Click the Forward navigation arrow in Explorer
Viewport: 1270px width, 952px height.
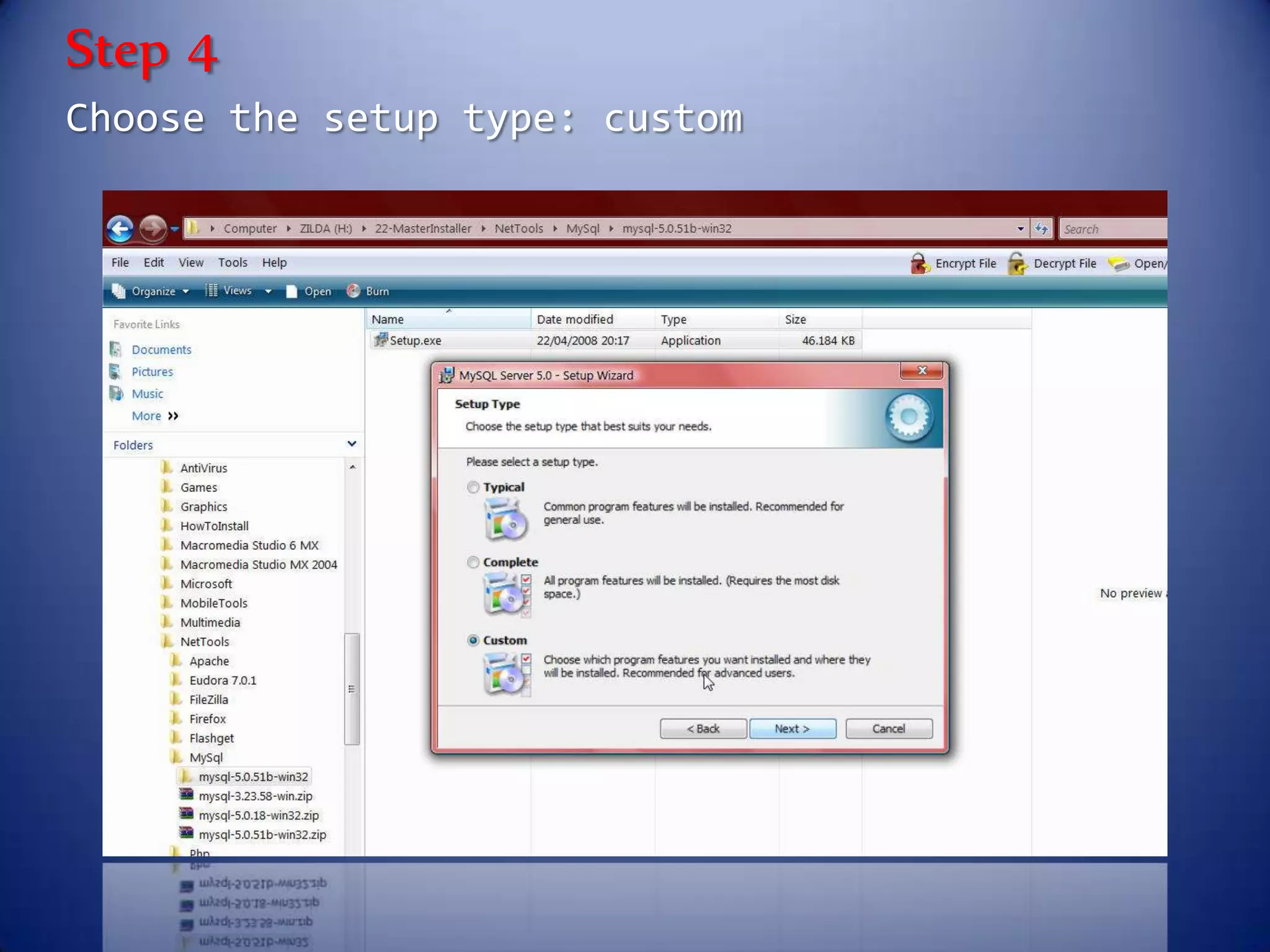(x=153, y=229)
